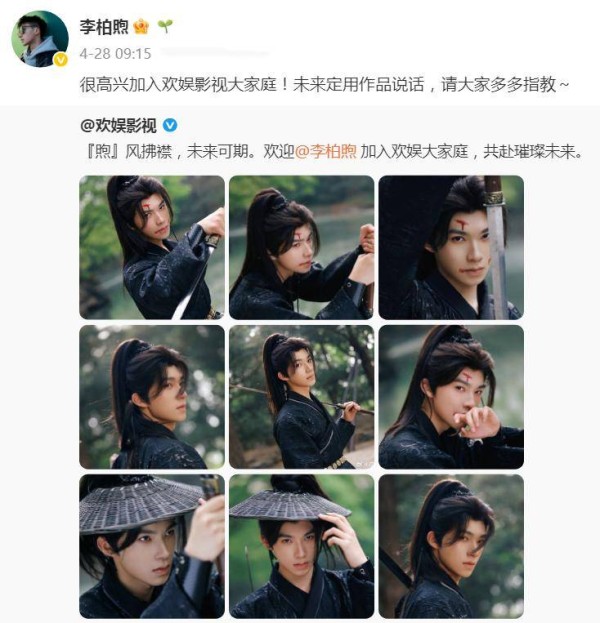Open the poster's round profile avatar
This screenshot has height=623, width=600.
point(40,39)
